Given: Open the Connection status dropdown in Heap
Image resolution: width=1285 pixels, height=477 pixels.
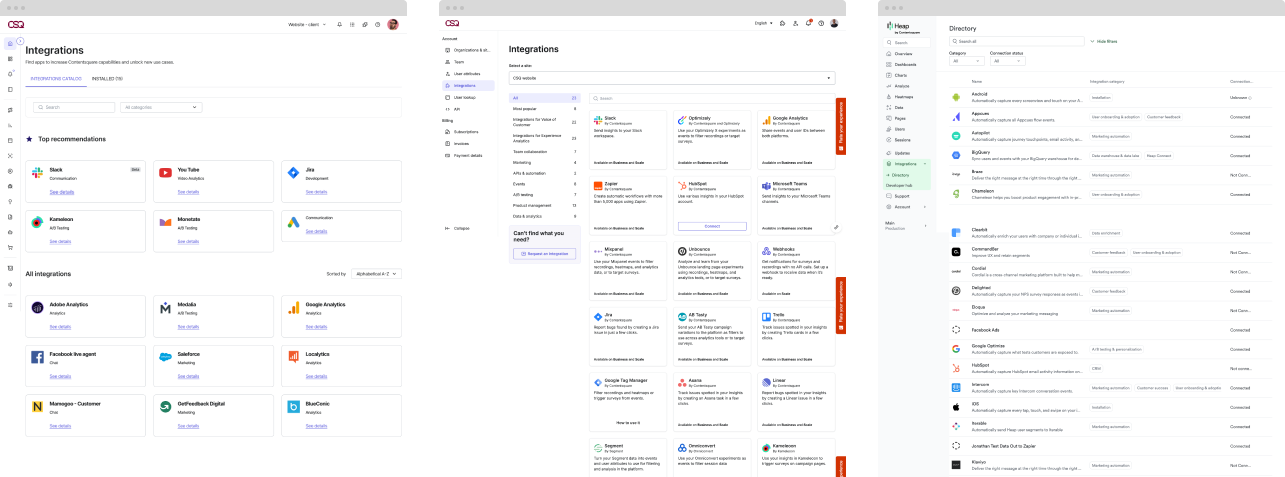Looking at the screenshot, I should pos(1007,61).
